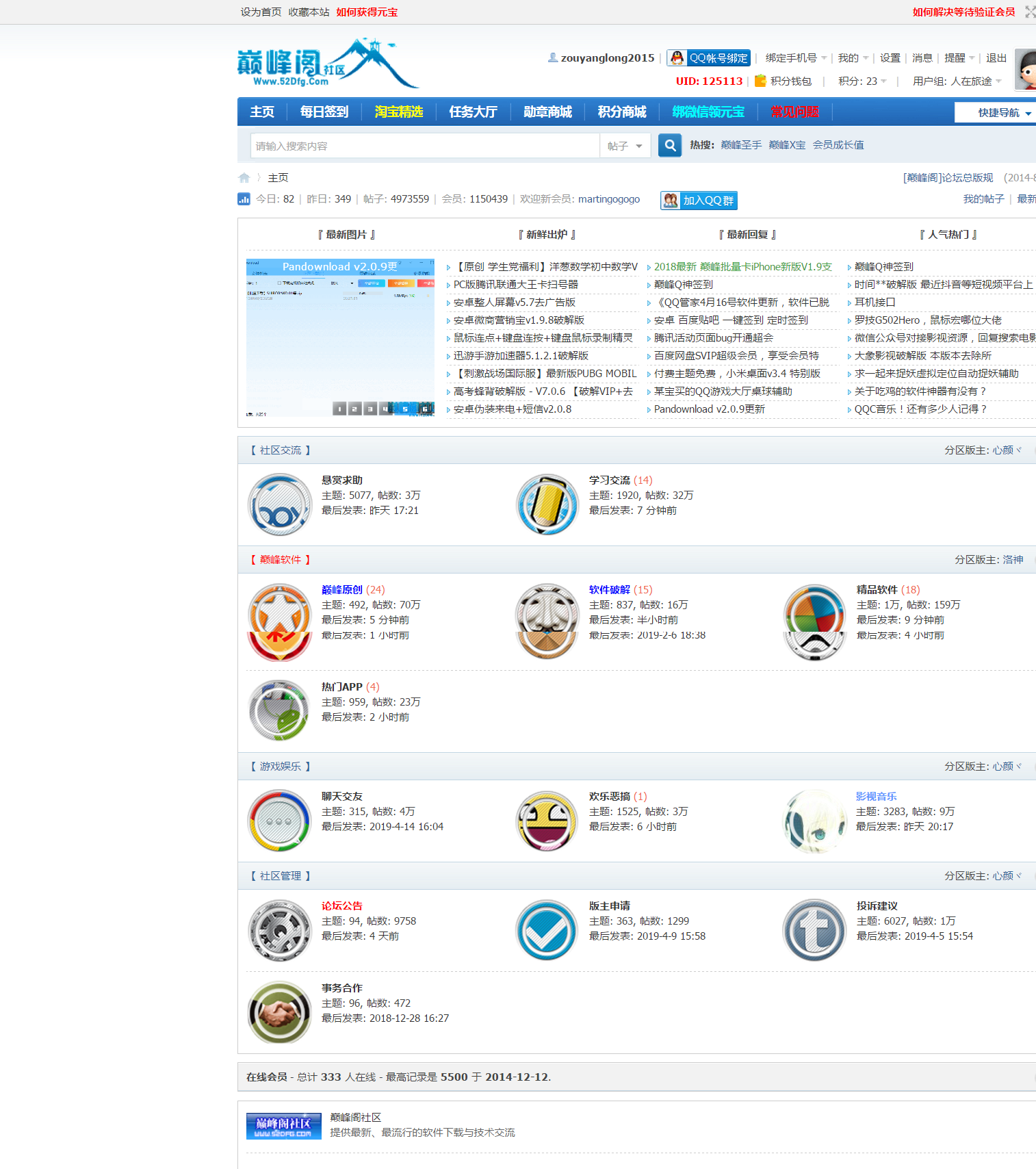Open 勋章商城 nav tab

click(548, 112)
